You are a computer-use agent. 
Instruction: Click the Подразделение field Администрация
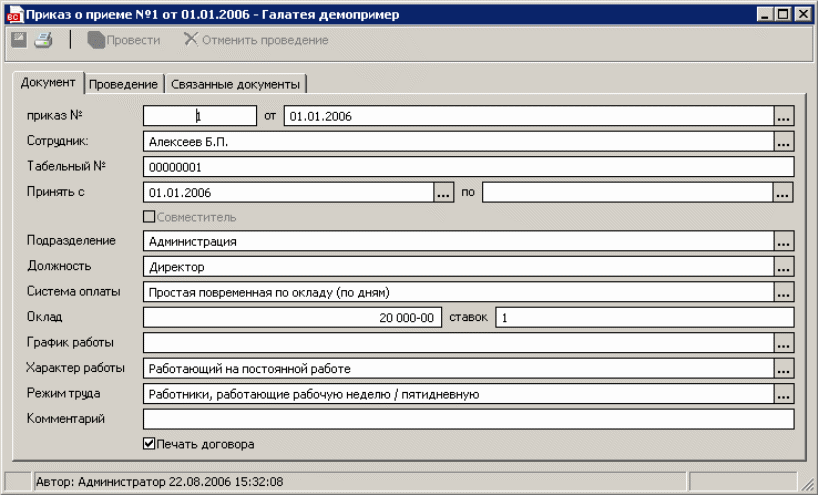458,241
